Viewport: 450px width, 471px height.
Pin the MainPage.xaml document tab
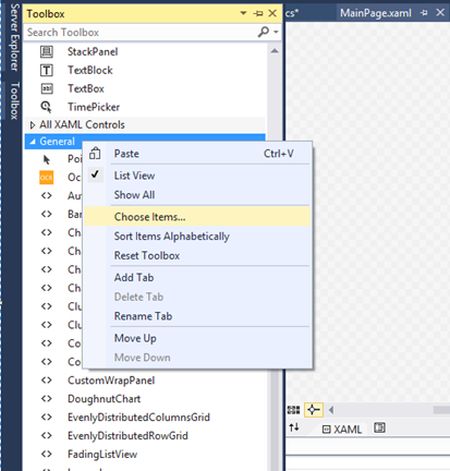point(424,13)
